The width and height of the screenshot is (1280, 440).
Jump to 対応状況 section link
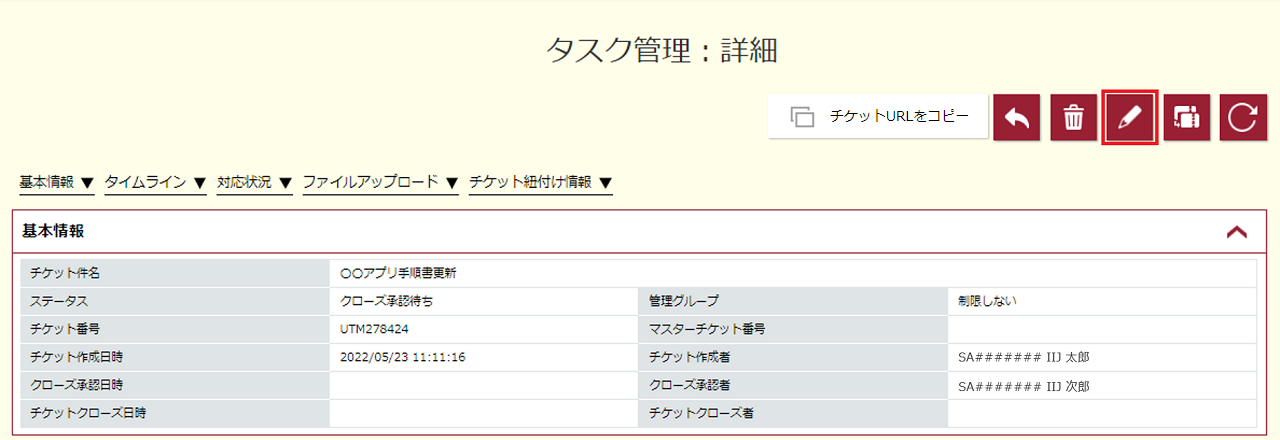click(x=254, y=183)
